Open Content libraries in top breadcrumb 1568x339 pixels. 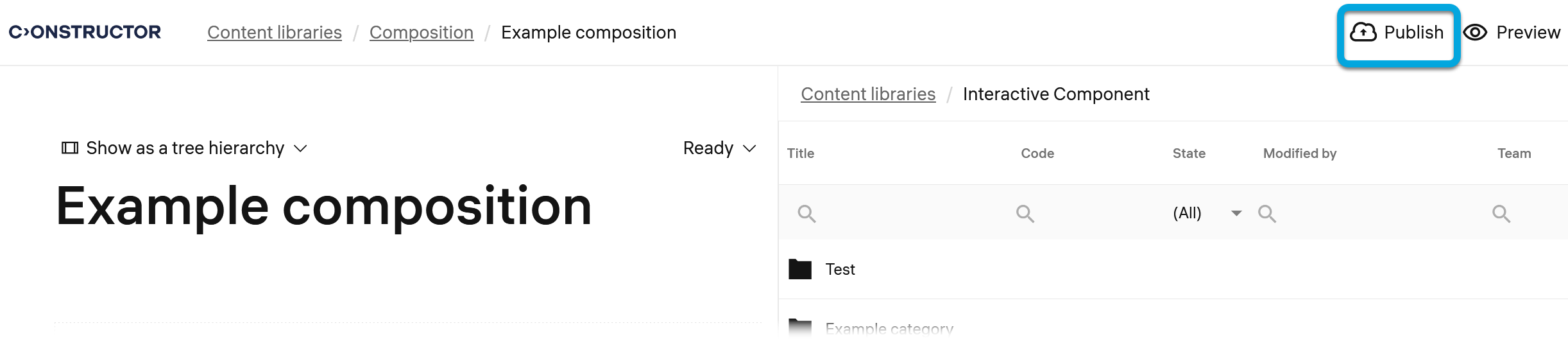[x=274, y=32]
